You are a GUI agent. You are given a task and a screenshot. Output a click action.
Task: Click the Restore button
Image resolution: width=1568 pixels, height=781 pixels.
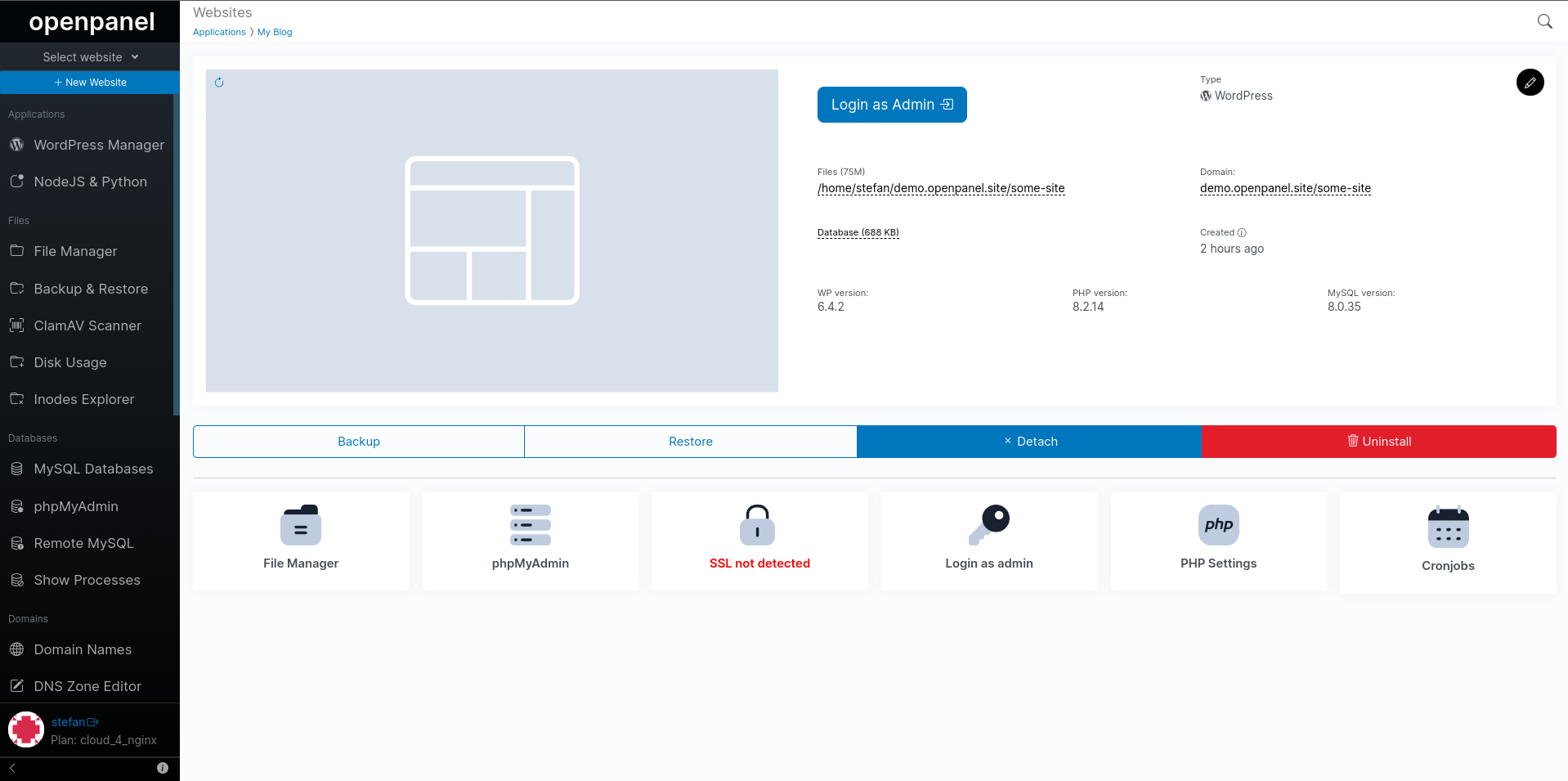click(x=691, y=442)
